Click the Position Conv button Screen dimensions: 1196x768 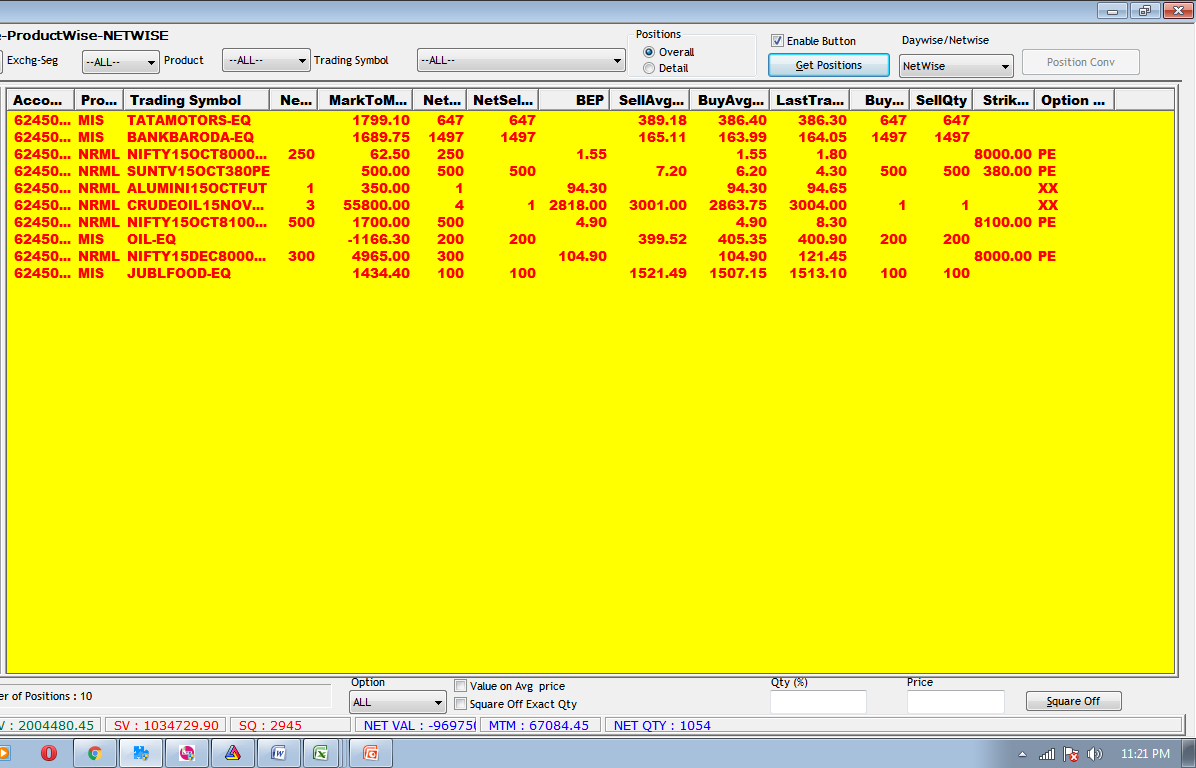[x=1080, y=62]
